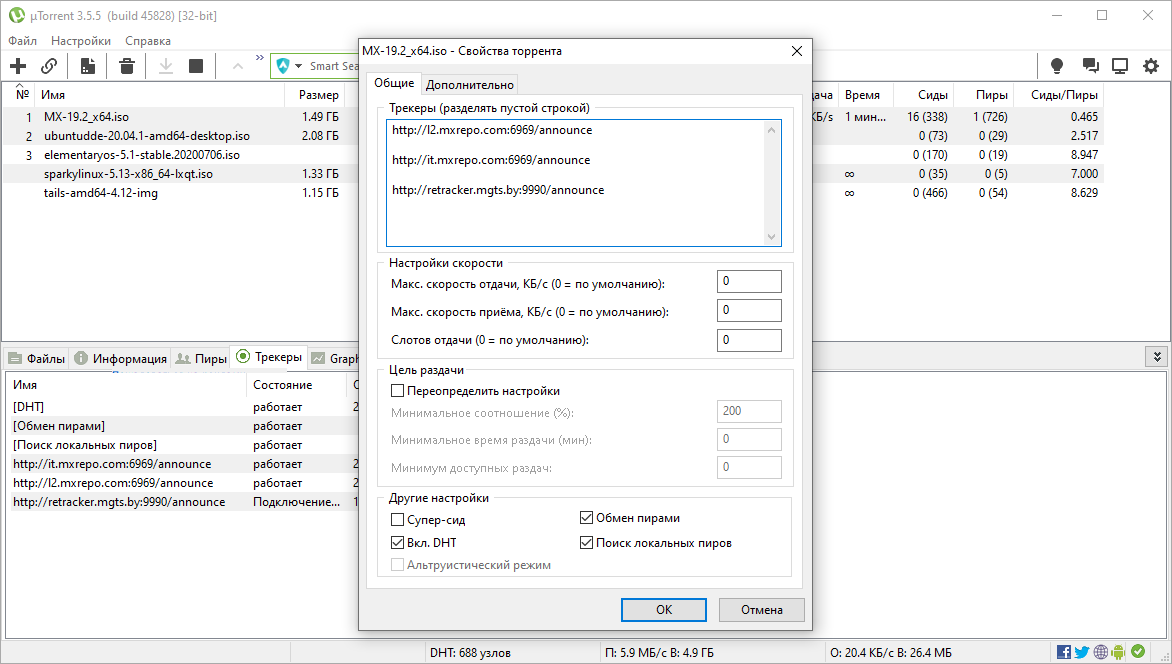Click the upload slots field

pos(749,339)
